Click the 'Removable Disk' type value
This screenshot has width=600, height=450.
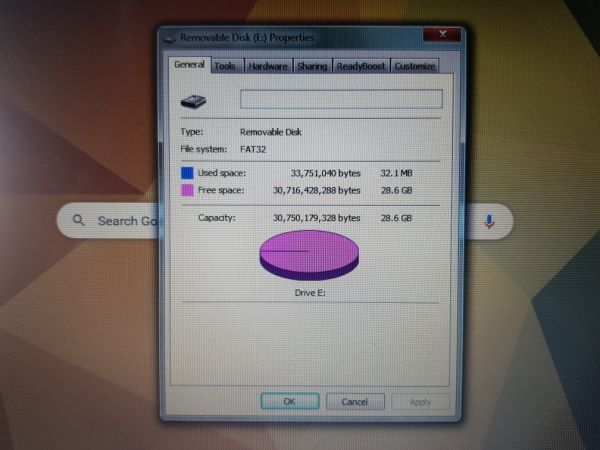(x=271, y=132)
